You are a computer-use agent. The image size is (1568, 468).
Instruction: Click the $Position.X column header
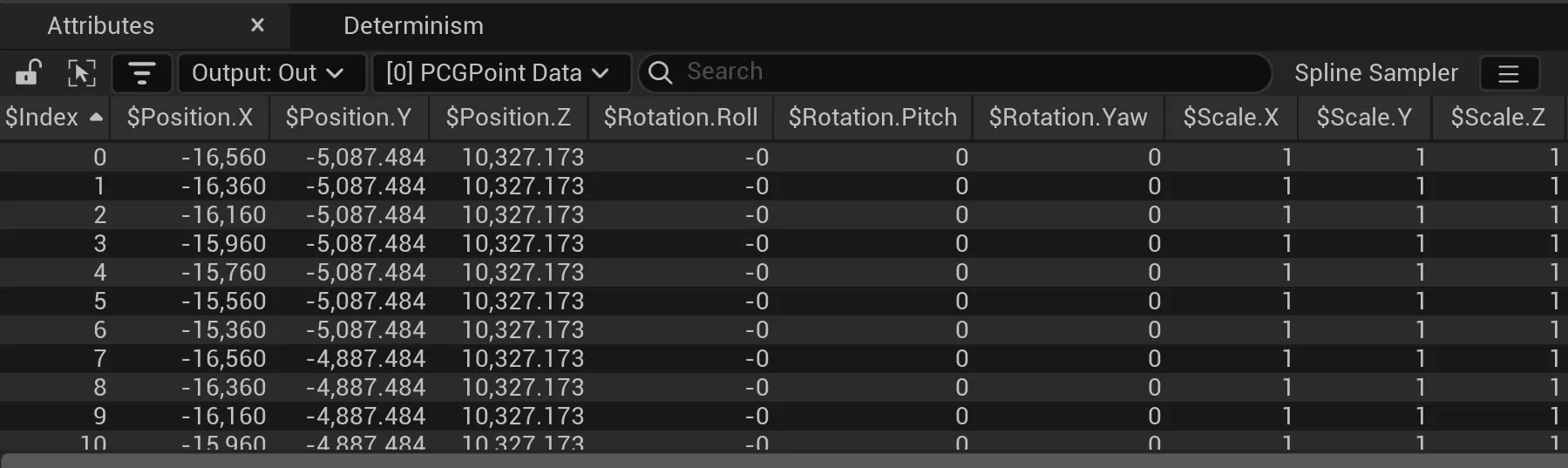pyautogui.click(x=189, y=118)
